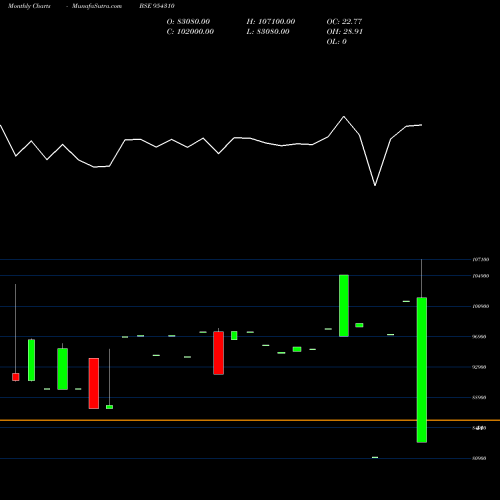Viewport: 500px width, 500px height.
Task: Click the topmost price axis label starting with 107
Action: [x=481, y=259]
